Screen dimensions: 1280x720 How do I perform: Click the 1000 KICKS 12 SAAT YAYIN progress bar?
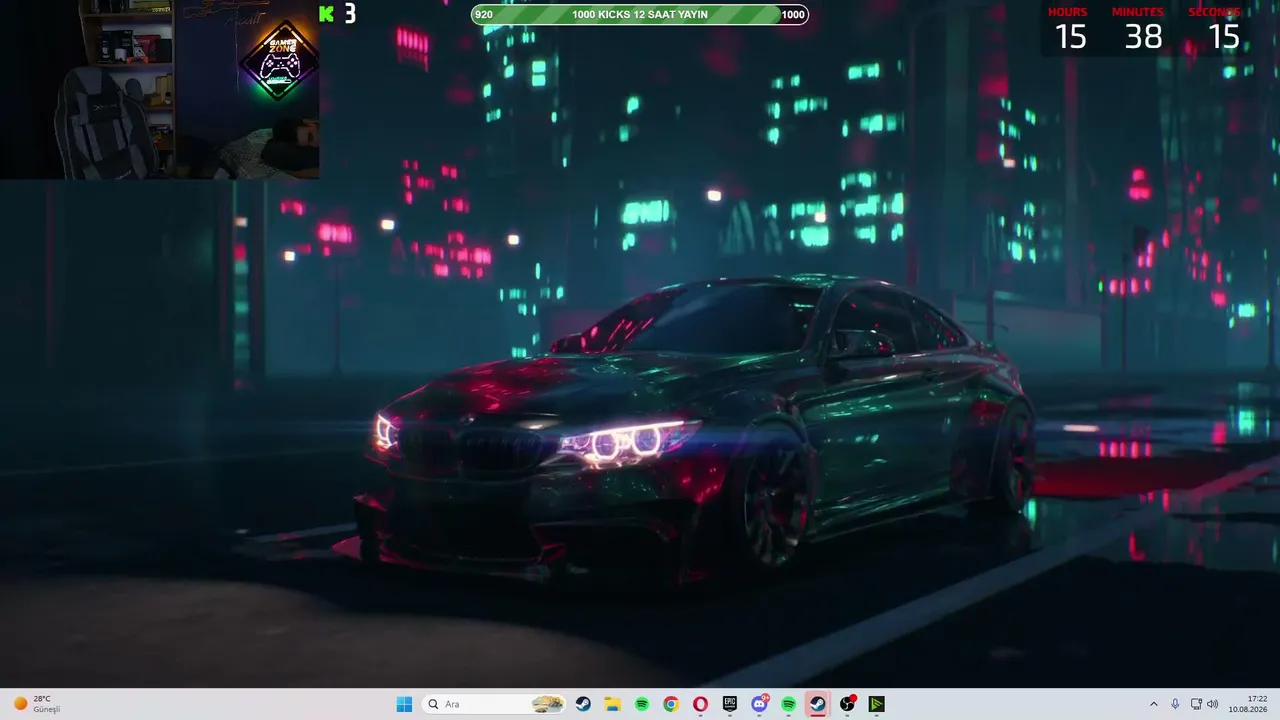point(640,14)
